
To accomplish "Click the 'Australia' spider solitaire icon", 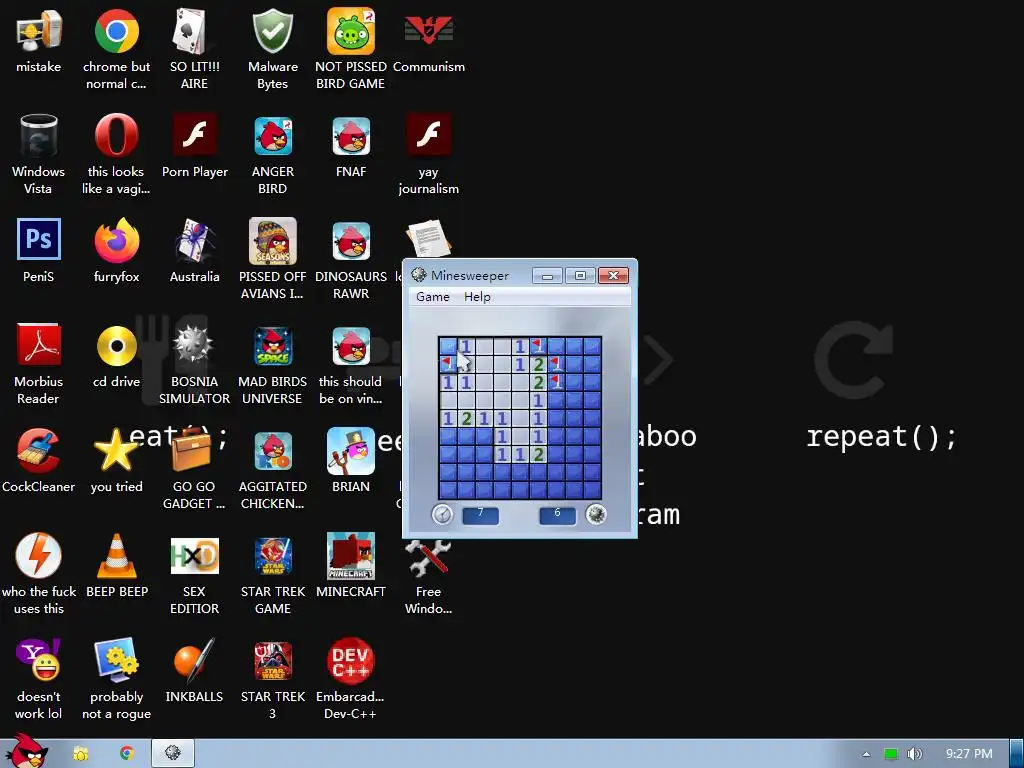I will [194, 240].
